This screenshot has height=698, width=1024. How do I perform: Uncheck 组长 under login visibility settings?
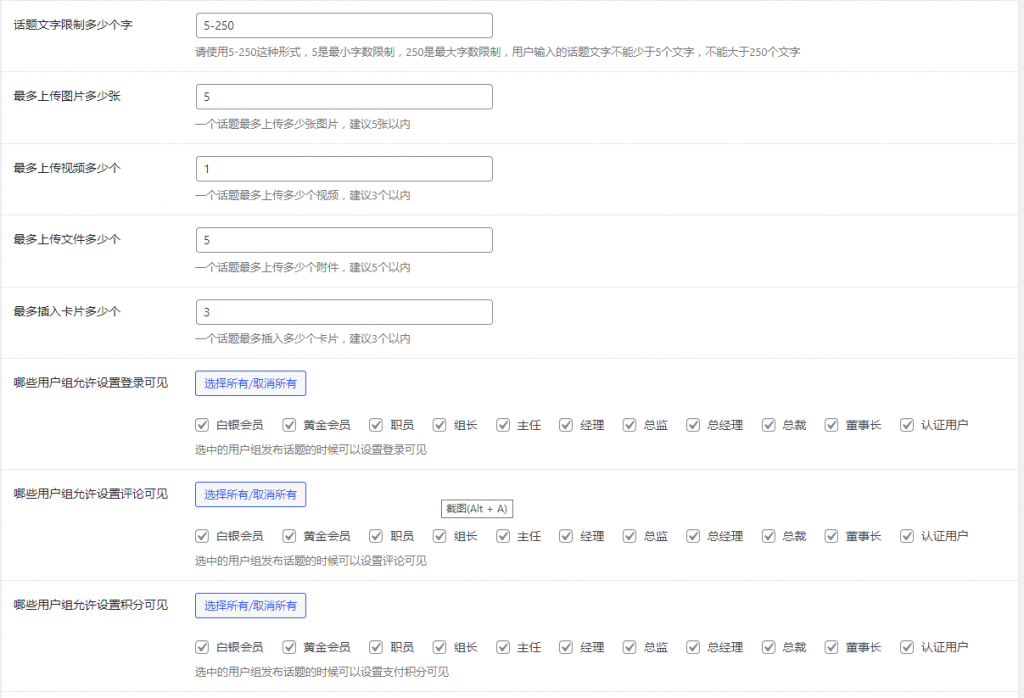coord(439,424)
